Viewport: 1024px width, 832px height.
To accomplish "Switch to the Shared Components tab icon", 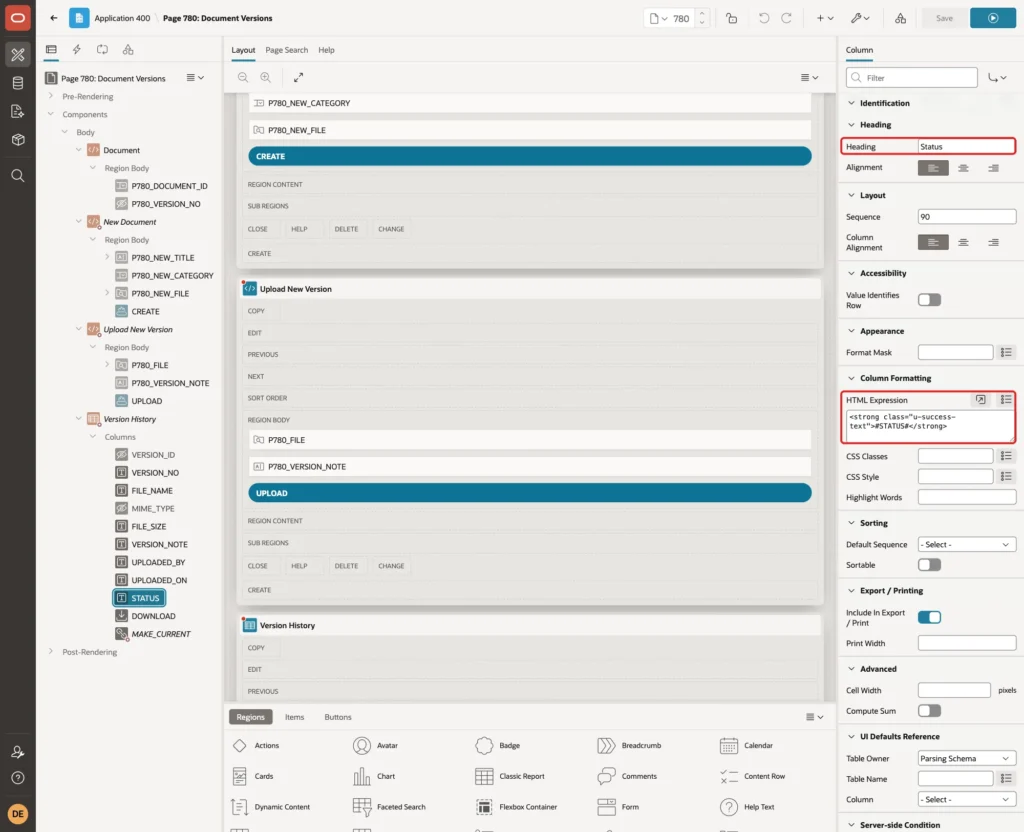I will 128,50.
